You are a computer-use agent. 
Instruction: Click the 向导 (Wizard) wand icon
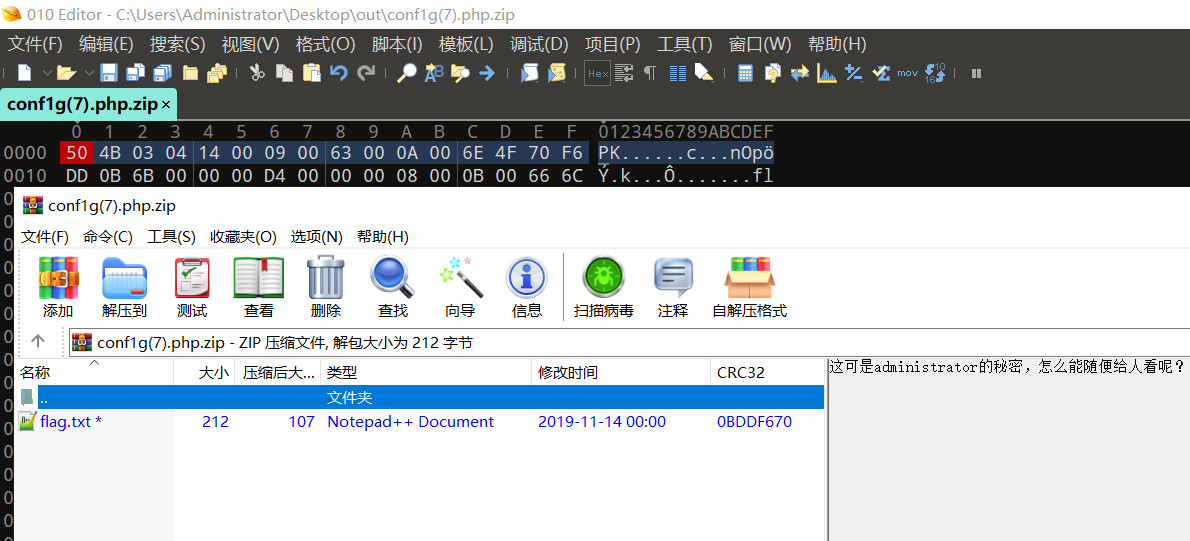pyautogui.click(x=460, y=287)
